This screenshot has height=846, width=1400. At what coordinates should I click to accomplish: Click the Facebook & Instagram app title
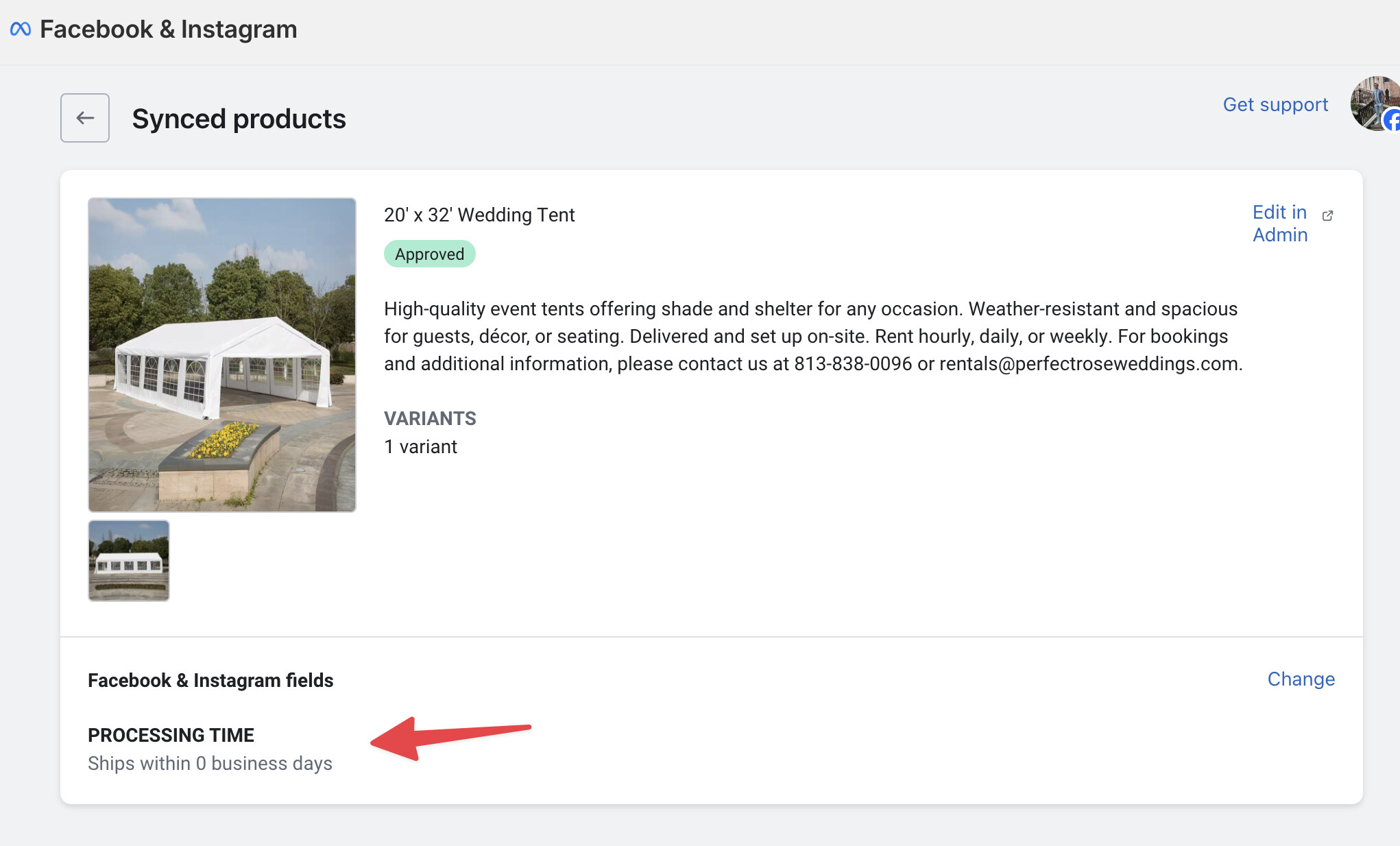coord(169,29)
